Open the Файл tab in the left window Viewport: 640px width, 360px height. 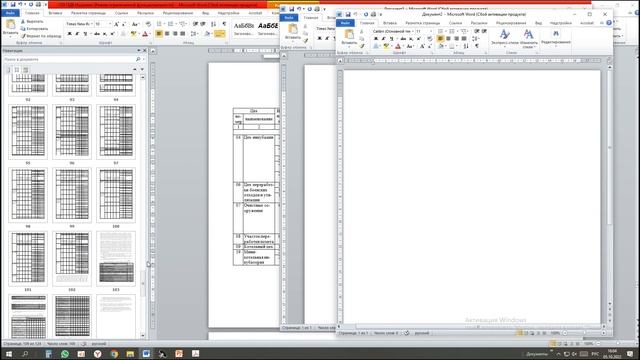(10, 13)
